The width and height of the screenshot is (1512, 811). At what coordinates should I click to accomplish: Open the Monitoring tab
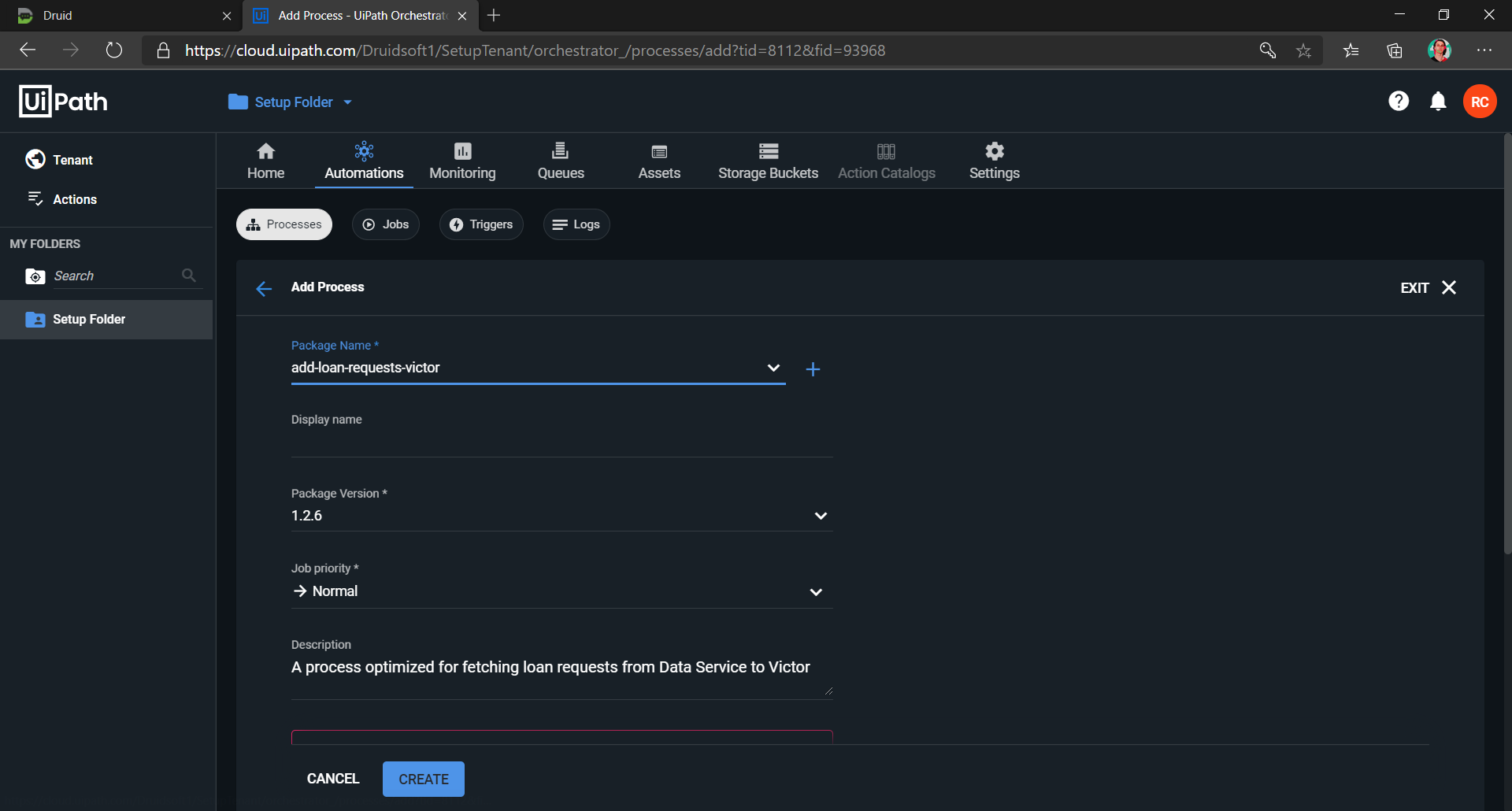click(462, 161)
